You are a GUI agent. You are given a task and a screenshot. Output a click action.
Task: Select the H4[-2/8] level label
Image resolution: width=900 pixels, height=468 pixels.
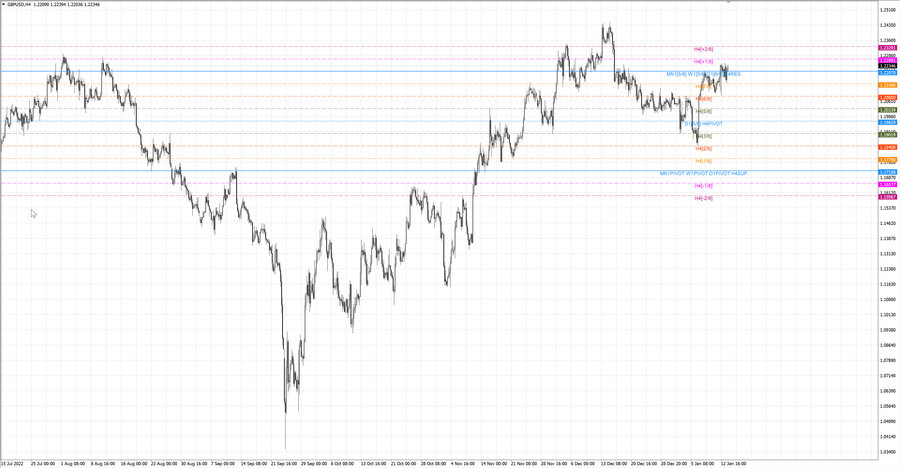point(703,198)
